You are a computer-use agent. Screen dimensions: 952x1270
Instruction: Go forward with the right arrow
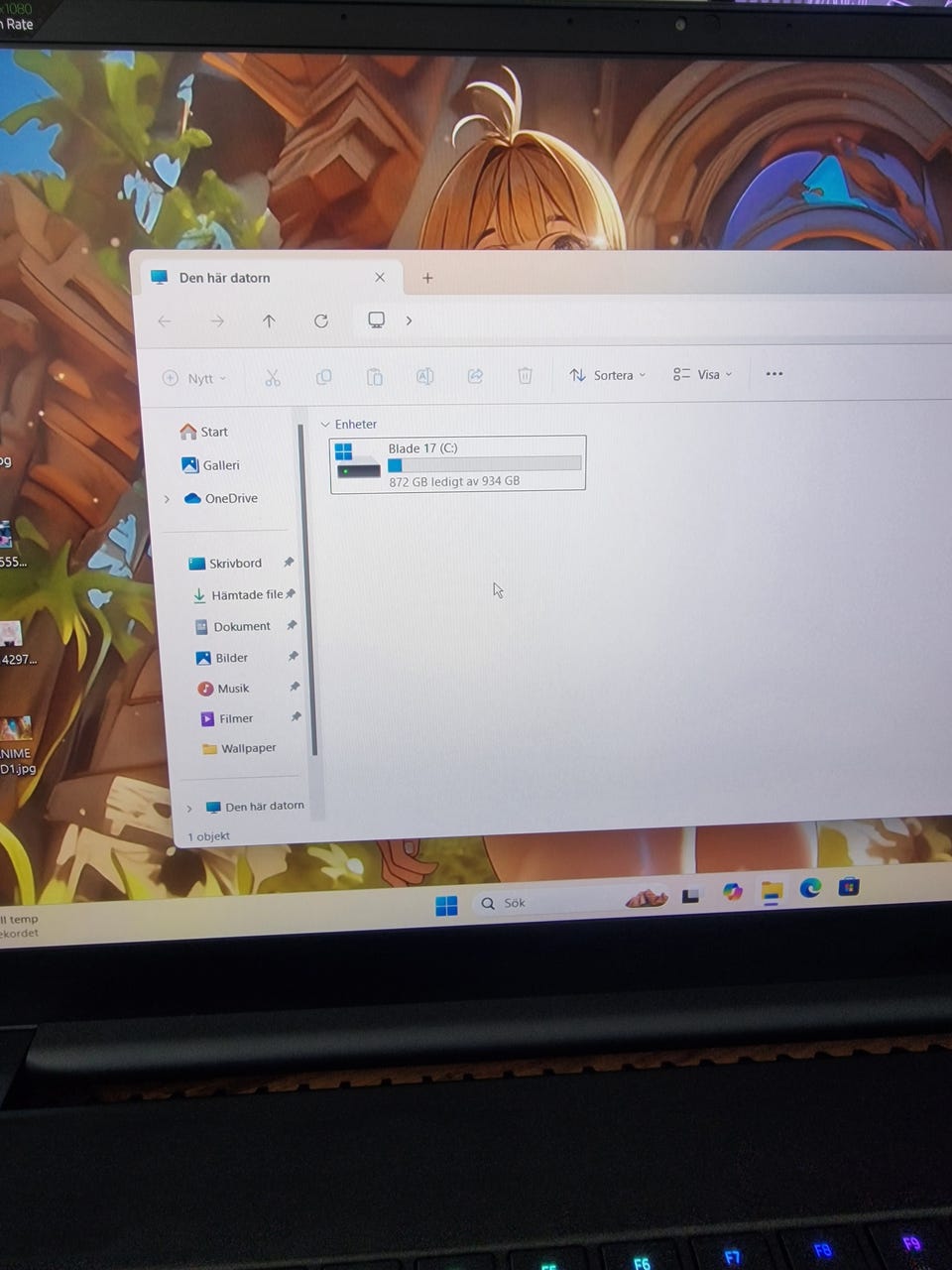click(x=217, y=321)
